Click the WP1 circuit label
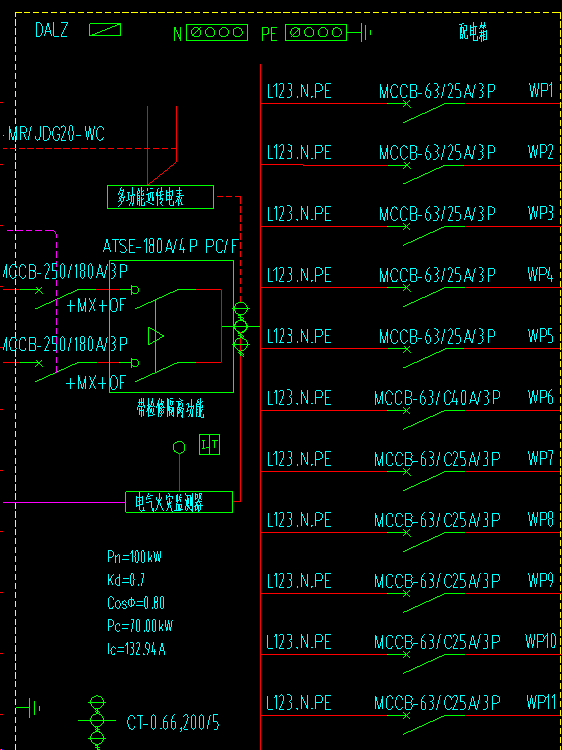This screenshot has height=750, width=562. (x=541, y=90)
